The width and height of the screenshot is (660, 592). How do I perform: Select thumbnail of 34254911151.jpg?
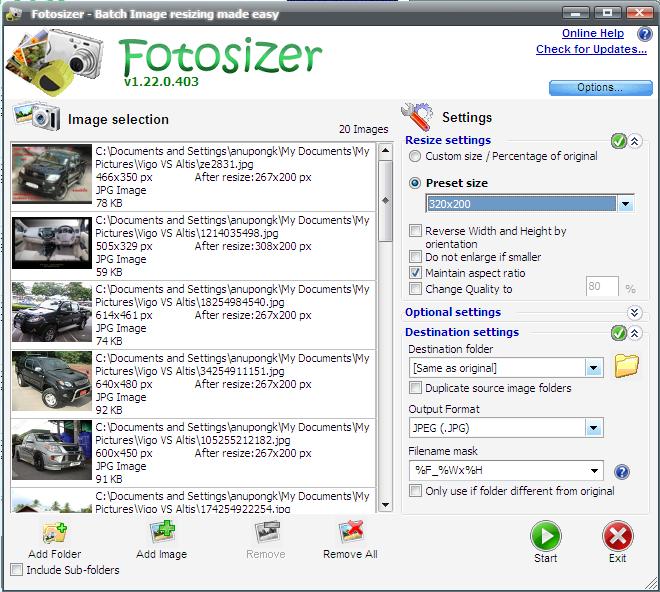(x=52, y=381)
